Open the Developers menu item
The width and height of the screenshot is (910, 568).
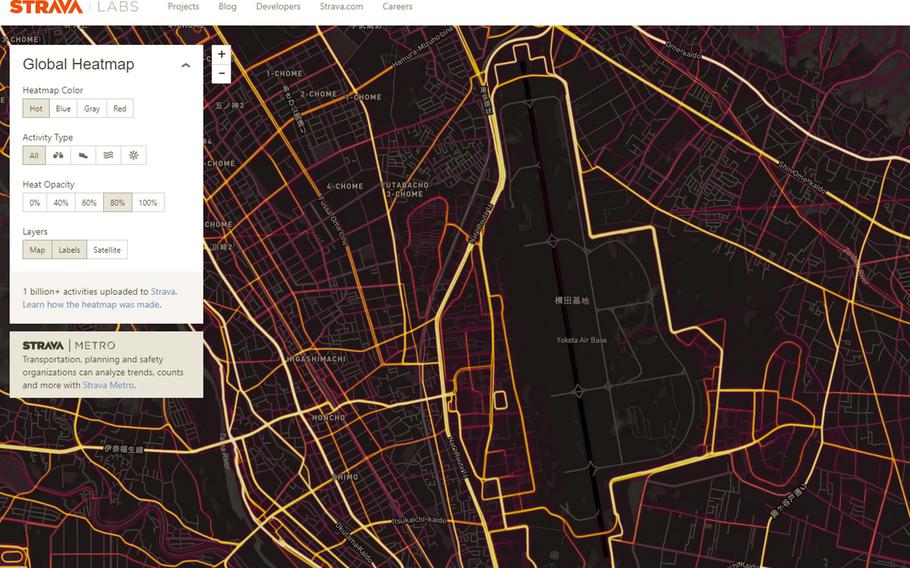click(278, 7)
